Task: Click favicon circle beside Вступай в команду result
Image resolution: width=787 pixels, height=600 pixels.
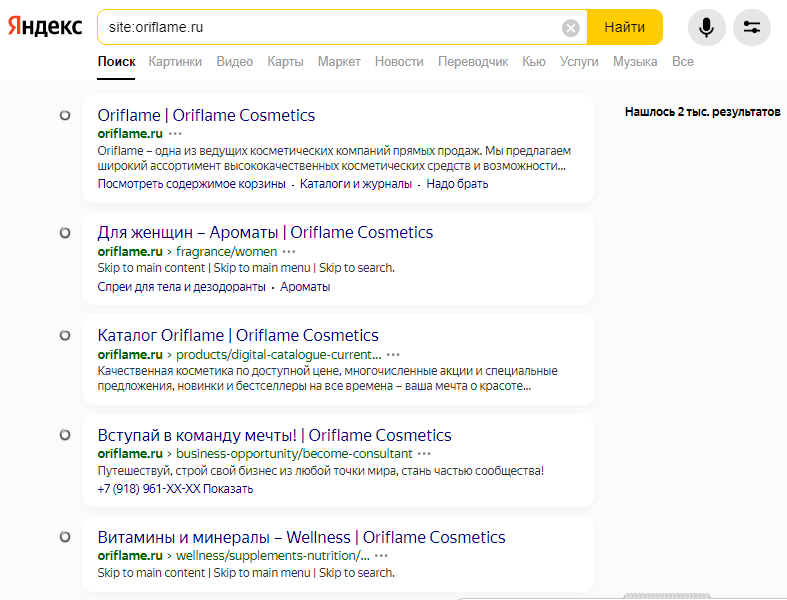Action: coord(65,435)
